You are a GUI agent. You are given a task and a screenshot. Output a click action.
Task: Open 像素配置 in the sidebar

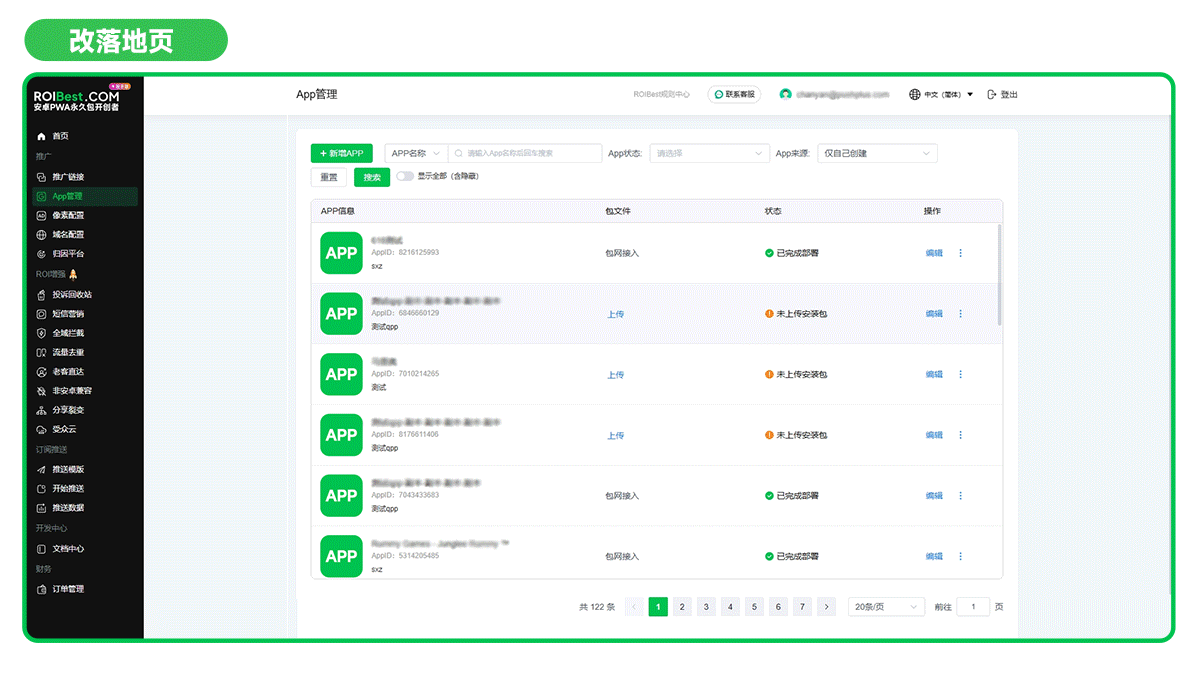(68, 215)
